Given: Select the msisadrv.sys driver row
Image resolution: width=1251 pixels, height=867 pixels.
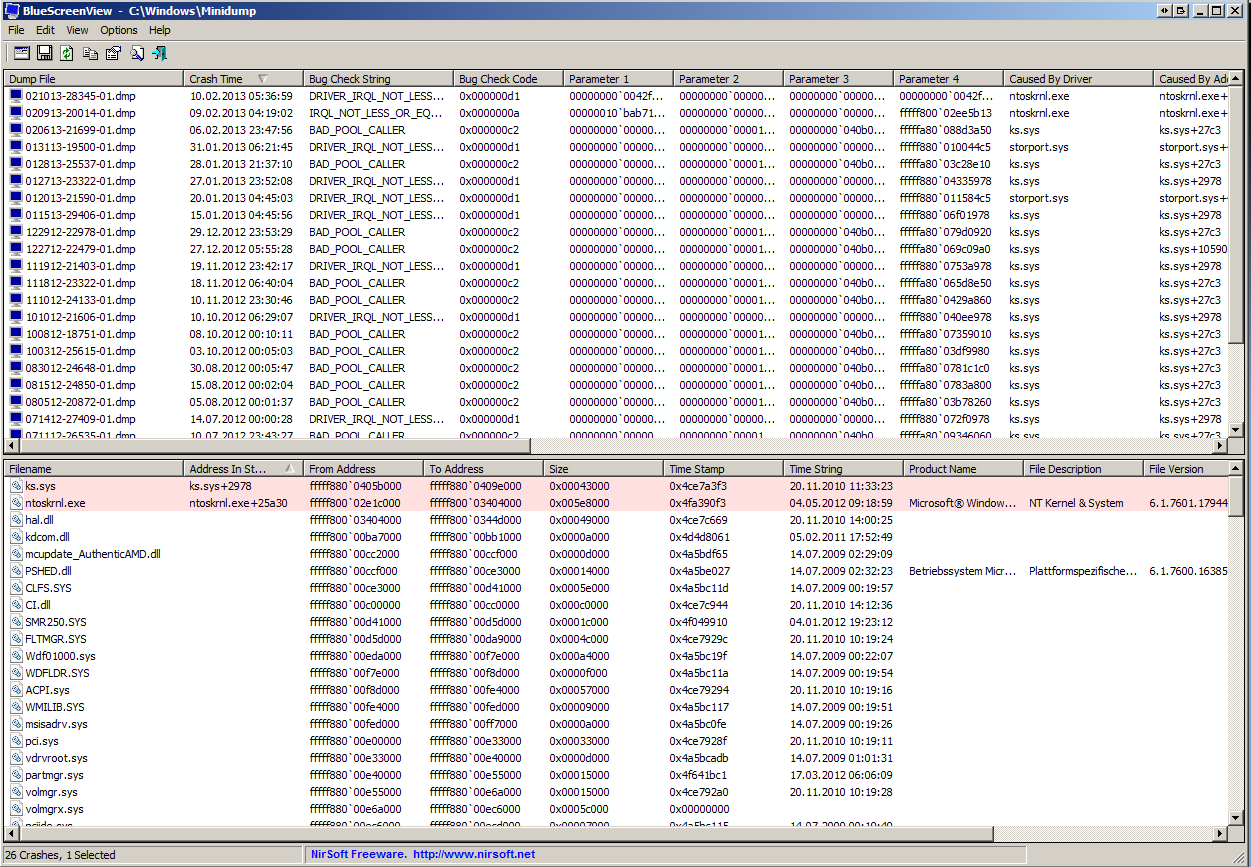Looking at the screenshot, I should pyautogui.click(x=616, y=724).
